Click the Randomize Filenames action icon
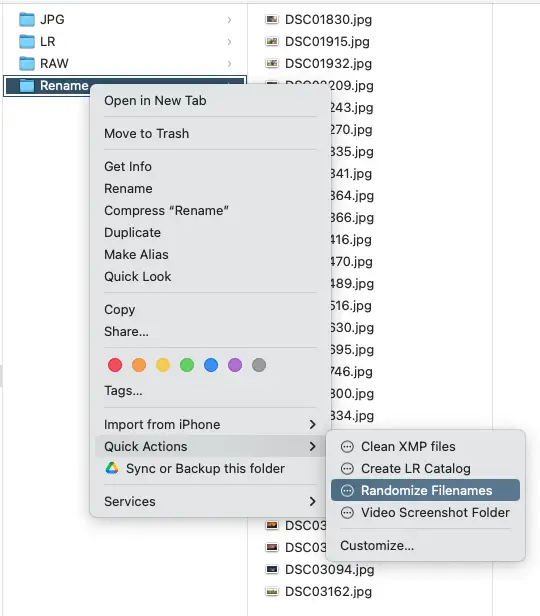Image resolution: width=540 pixels, height=616 pixels. (347, 490)
